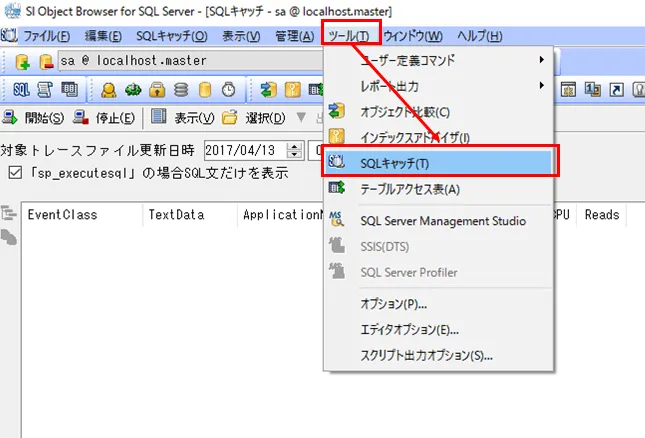Viewport: 645px width, 438px height.
Task: Click the 選択(D) folder button
Action: [x=253, y=118]
